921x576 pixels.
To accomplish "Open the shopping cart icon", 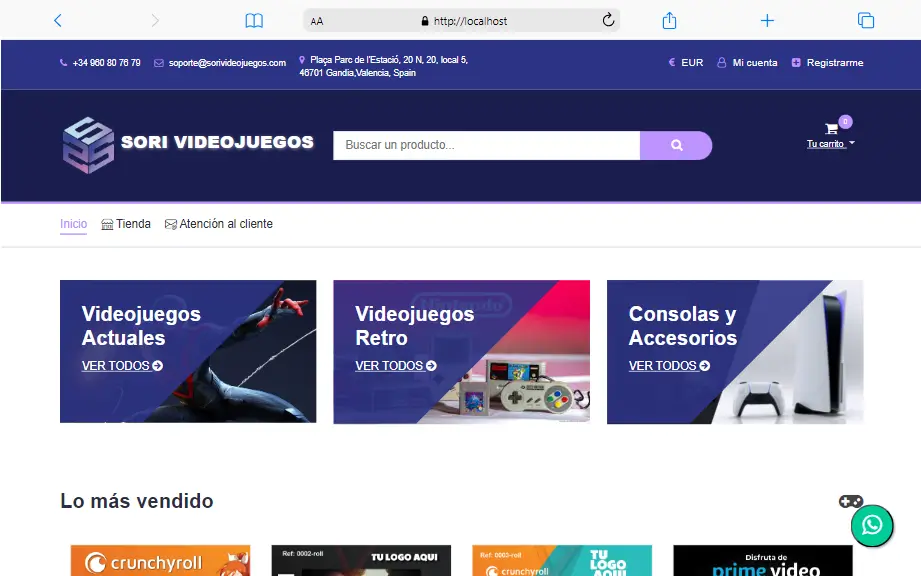I will click(x=831, y=129).
